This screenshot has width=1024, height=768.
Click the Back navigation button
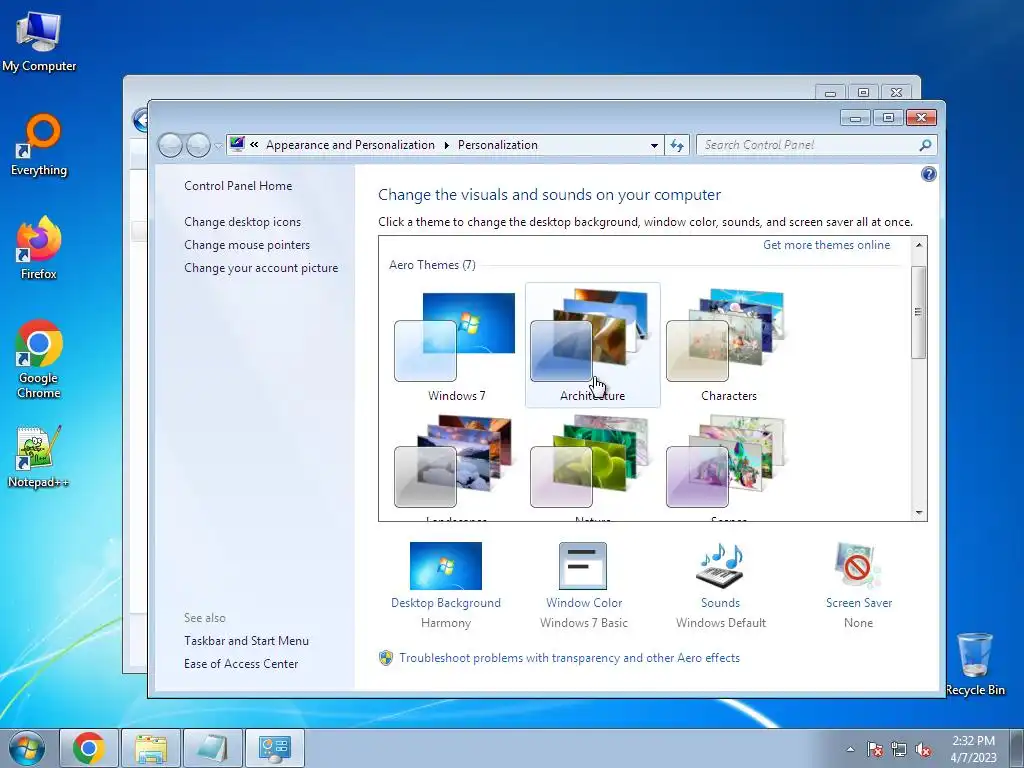pos(170,145)
